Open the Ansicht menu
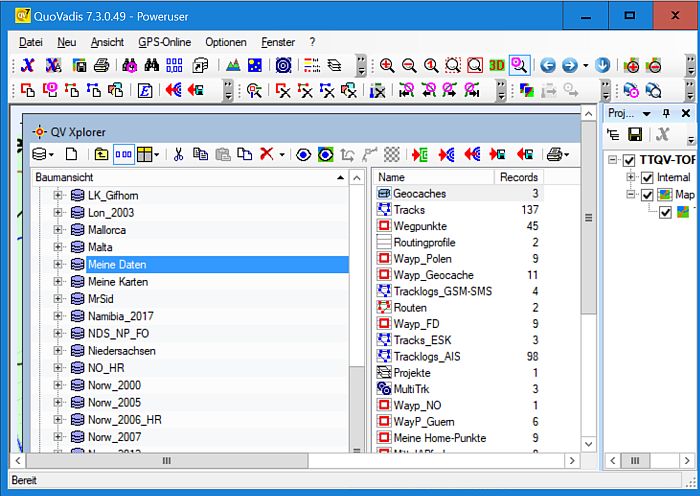This screenshot has width=700, height=496. (107, 42)
